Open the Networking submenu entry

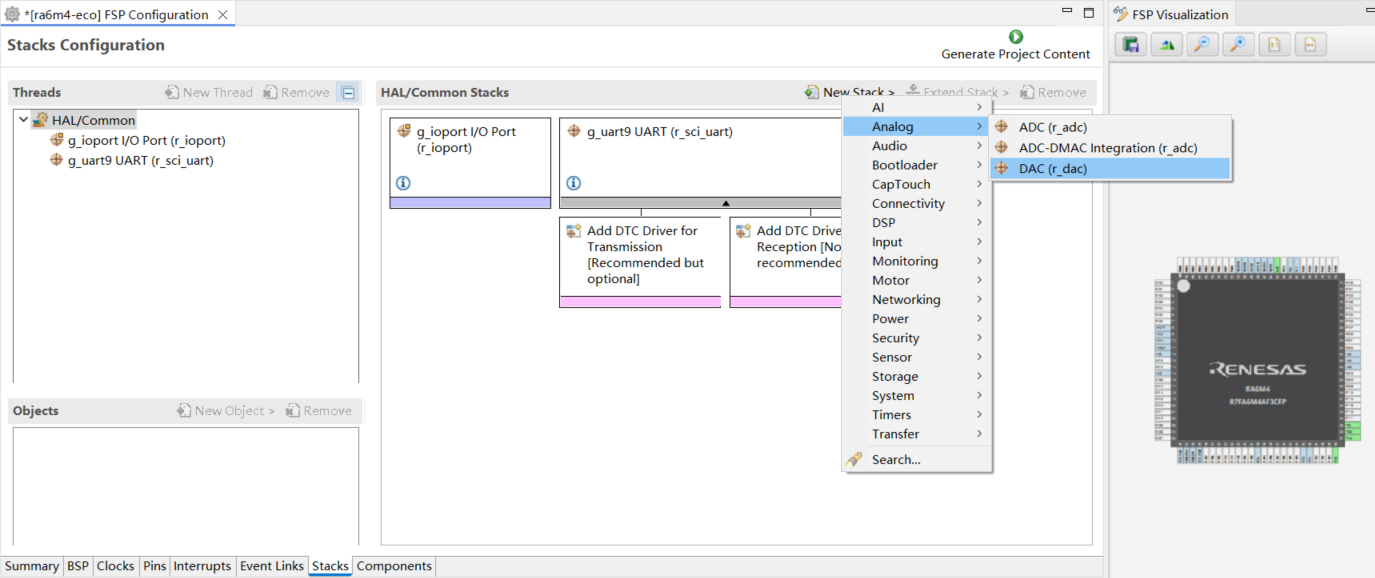(x=917, y=300)
